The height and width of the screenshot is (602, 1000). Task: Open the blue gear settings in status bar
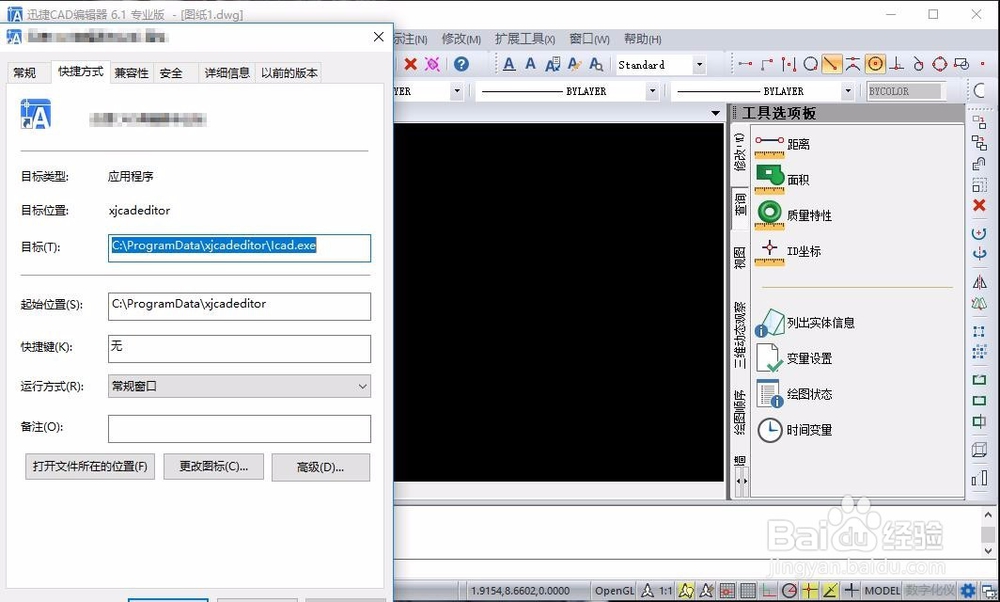(968, 591)
